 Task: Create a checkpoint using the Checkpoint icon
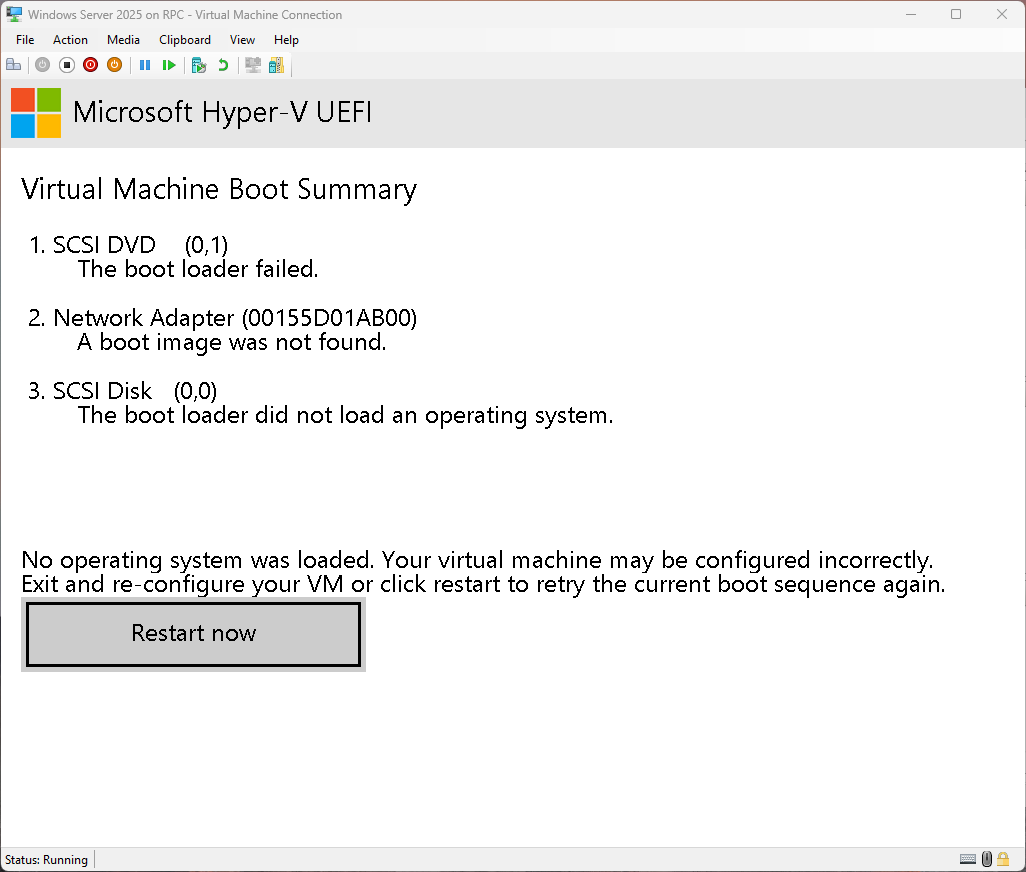click(198, 64)
